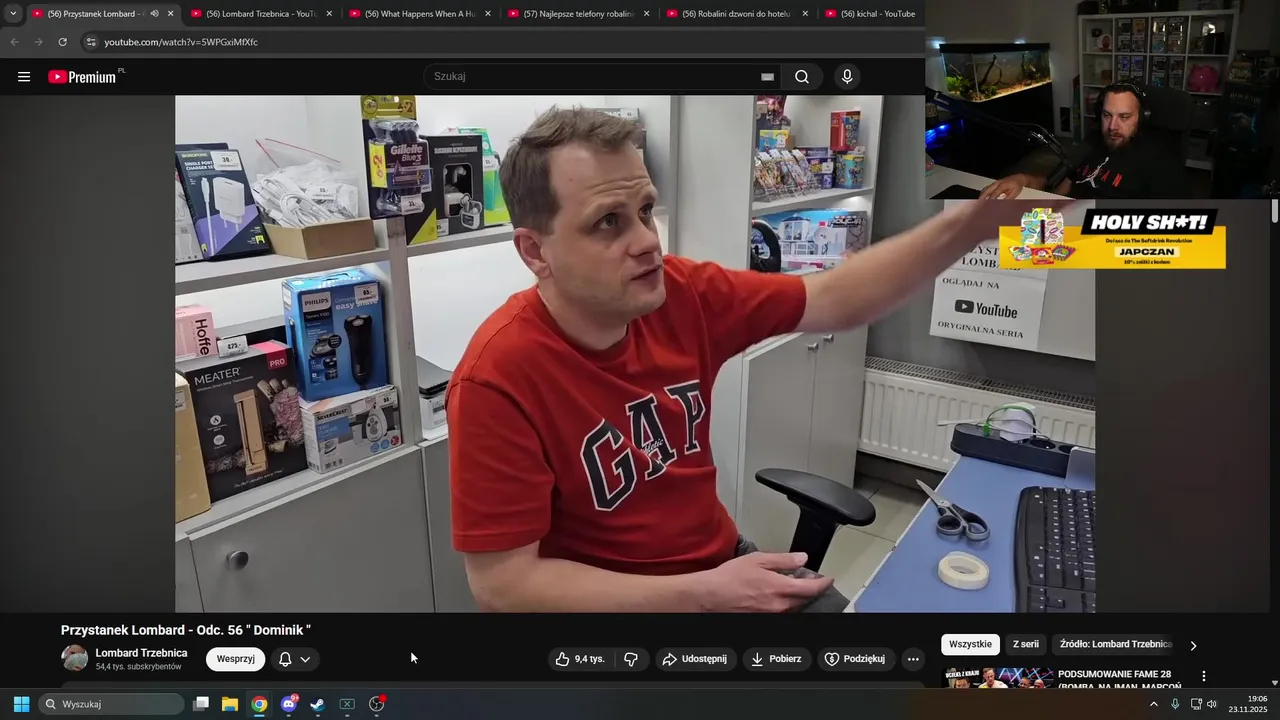The image size is (1280, 720).
Task: Close the What Happens When A Hu tab
Action: point(488,14)
